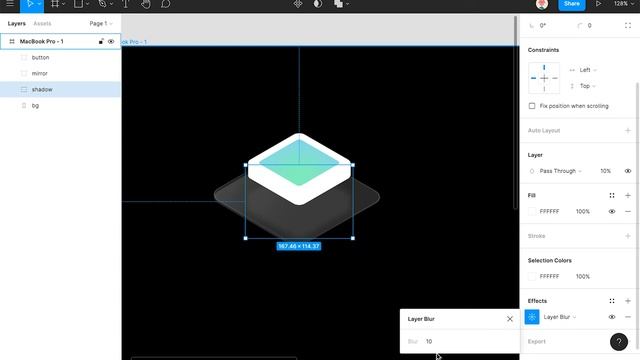Switch to the Layers tab
The width and height of the screenshot is (640, 360).
click(17, 24)
